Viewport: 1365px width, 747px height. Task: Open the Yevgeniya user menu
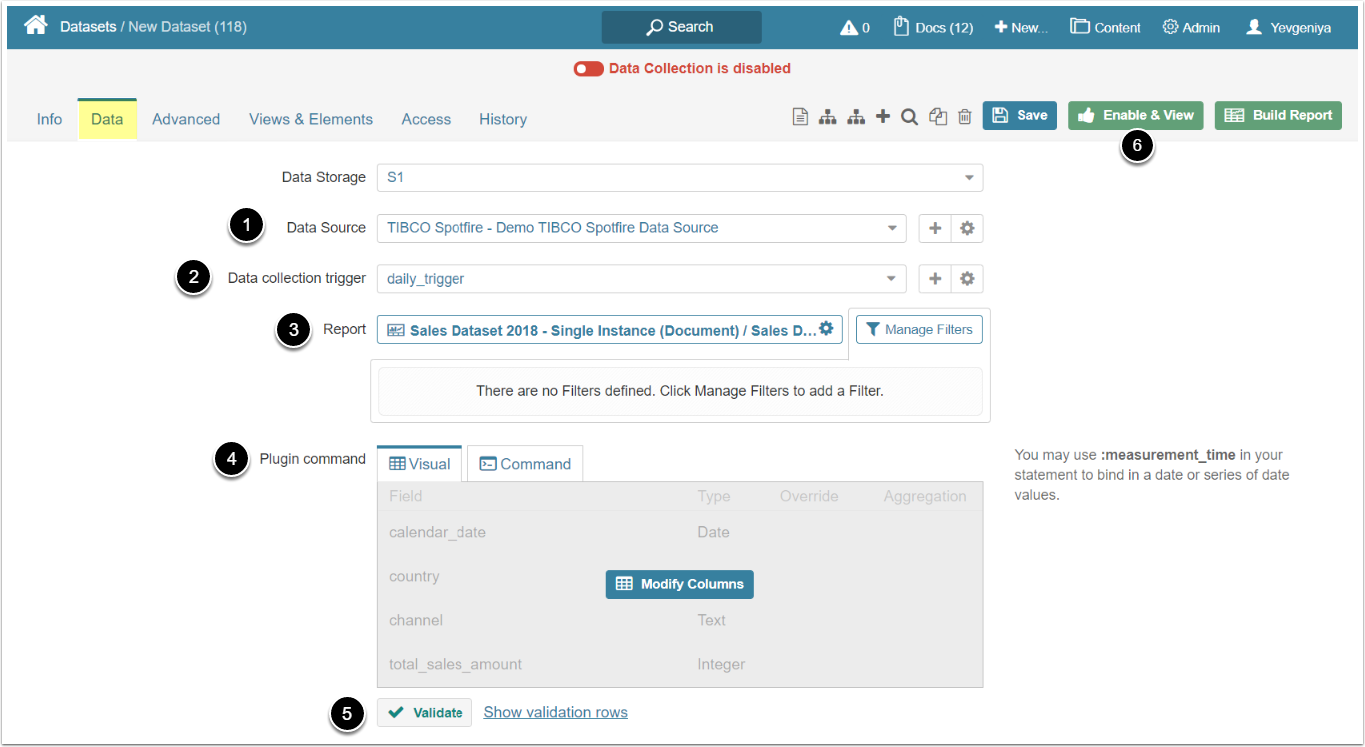pyautogui.click(x=1288, y=27)
